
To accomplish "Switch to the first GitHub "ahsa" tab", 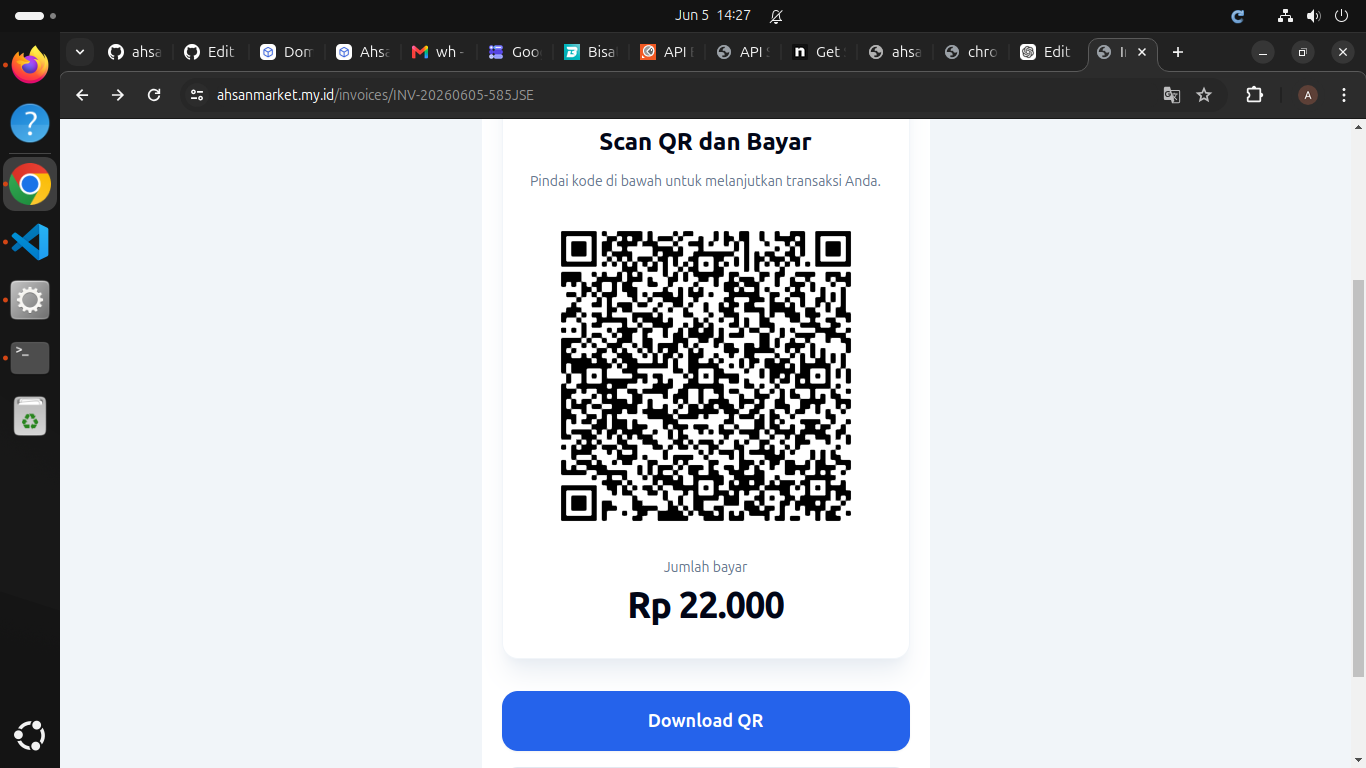I will (x=135, y=52).
